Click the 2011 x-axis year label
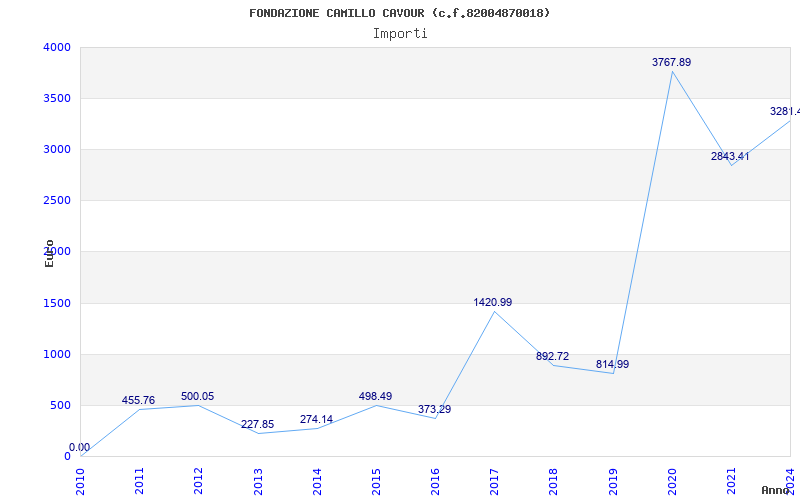800x500 pixels. (x=140, y=481)
